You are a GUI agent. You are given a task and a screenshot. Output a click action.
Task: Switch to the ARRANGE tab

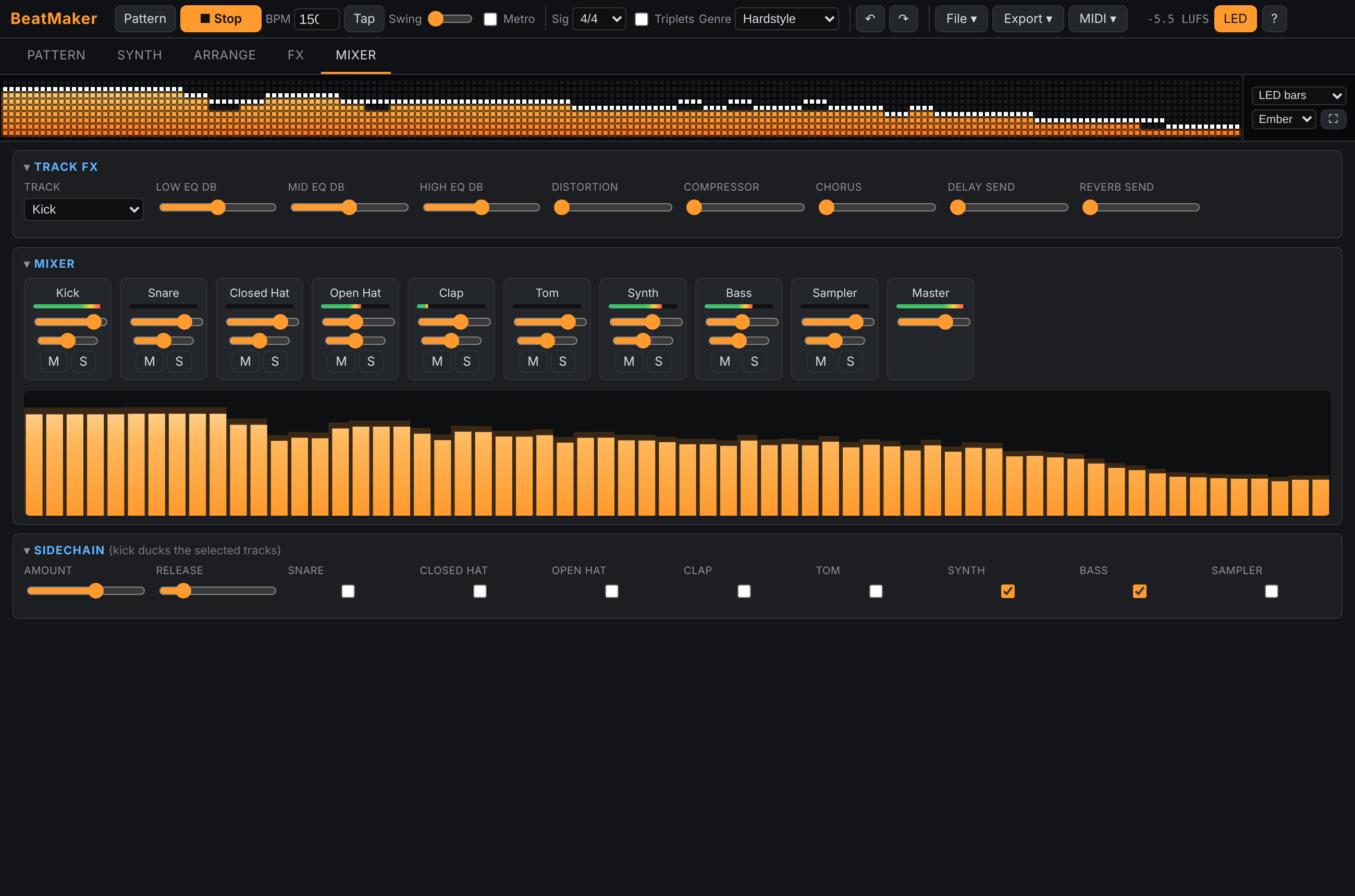click(x=225, y=55)
